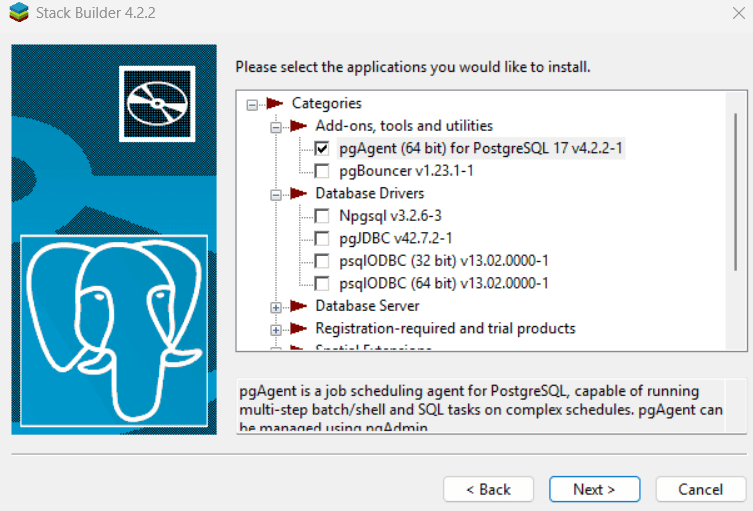Select the pgJDBC v42.7.2-1 row text
Image resolution: width=753 pixels, height=511 pixels.
click(396, 239)
